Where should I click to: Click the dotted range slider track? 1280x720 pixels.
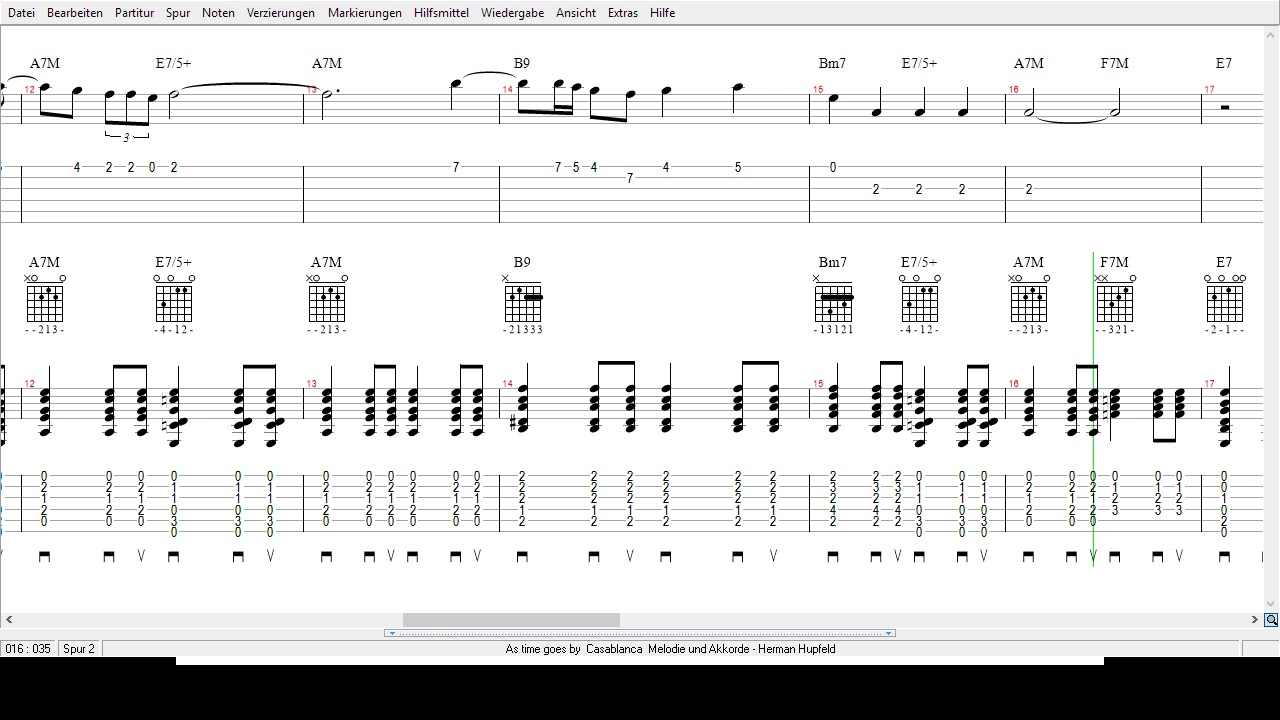[640, 633]
